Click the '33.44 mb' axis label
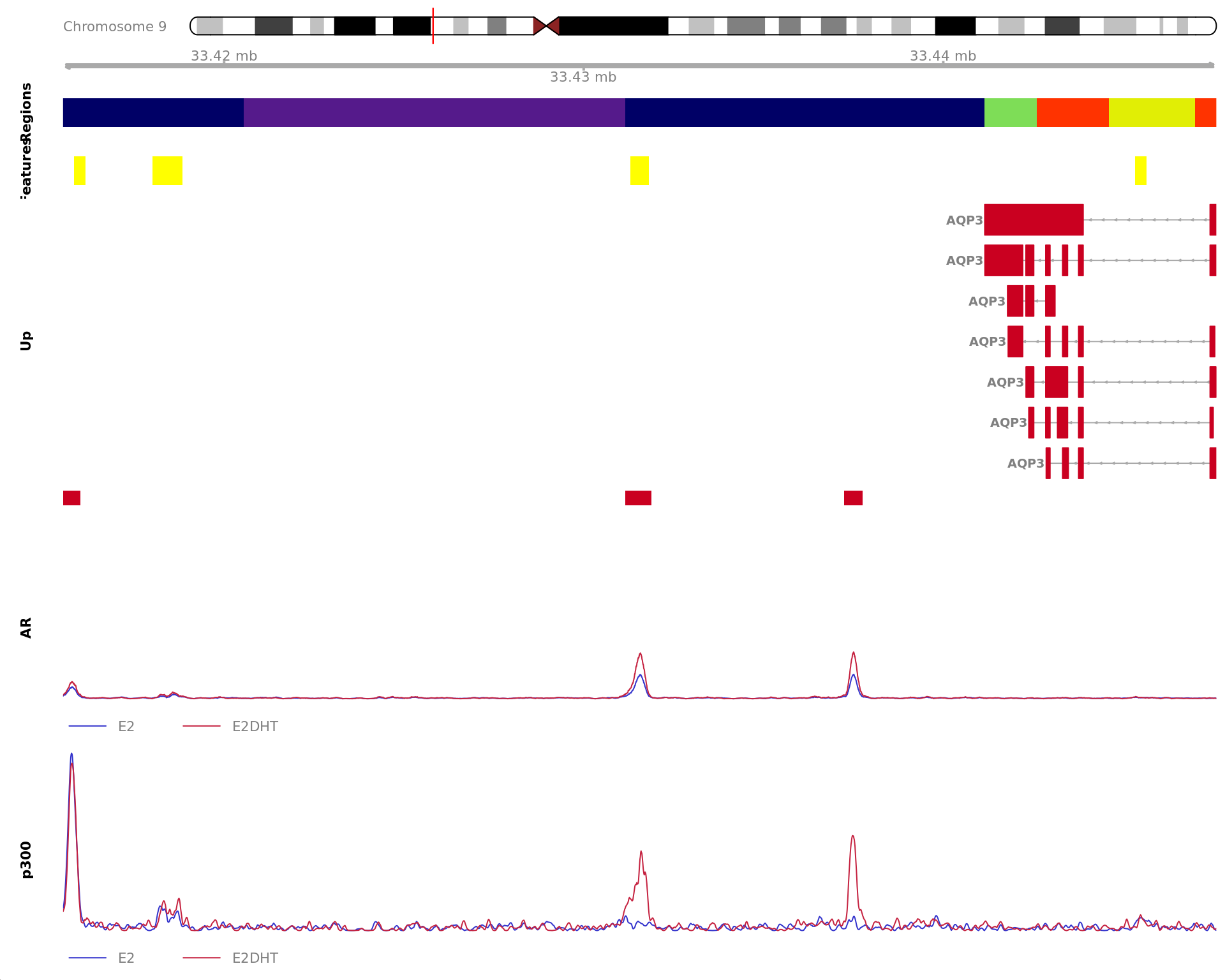 coord(943,56)
